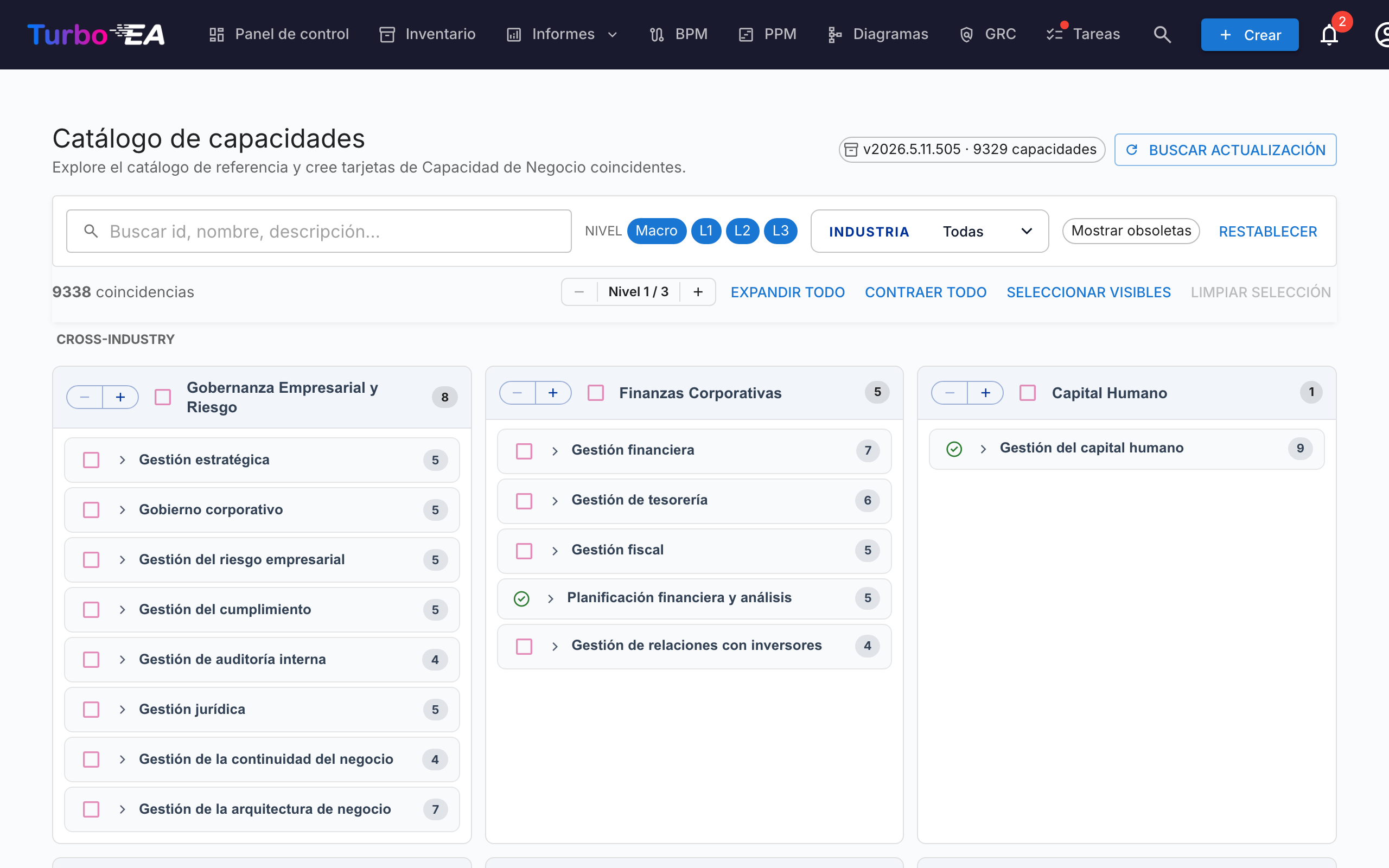The width and height of the screenshot is (1389, 868).
Task: Collapse a level in Finanzas Corporativas
Action: click(x=517, y=393)
